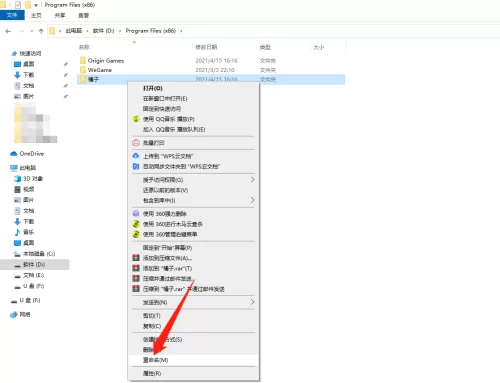Viewport: 500px width, 383px height.
Task: Click the 360 木马云查杀 scan icon
Action: point(136,224)
